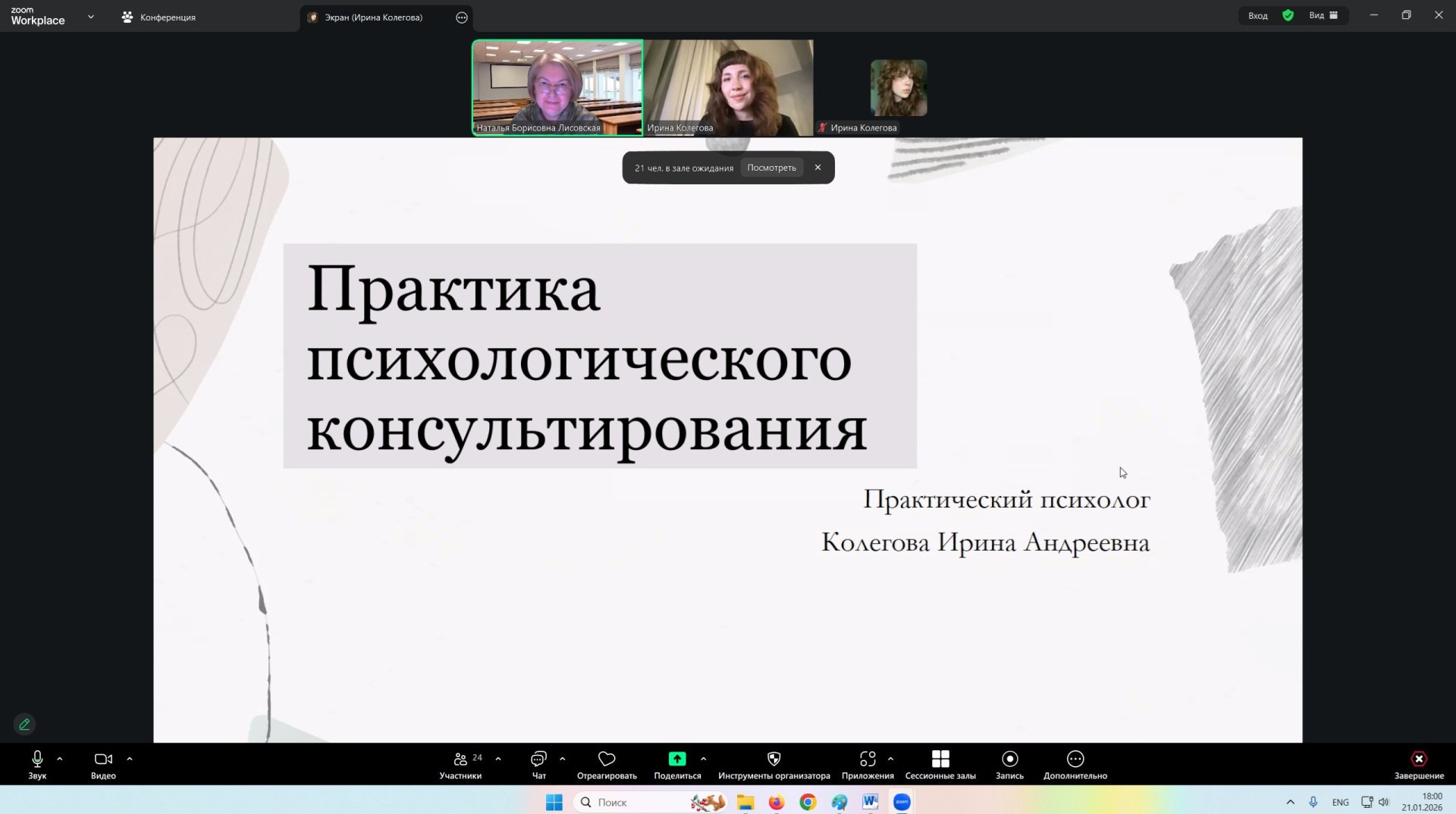Toggle the camera with Видео button

[103, 764]
